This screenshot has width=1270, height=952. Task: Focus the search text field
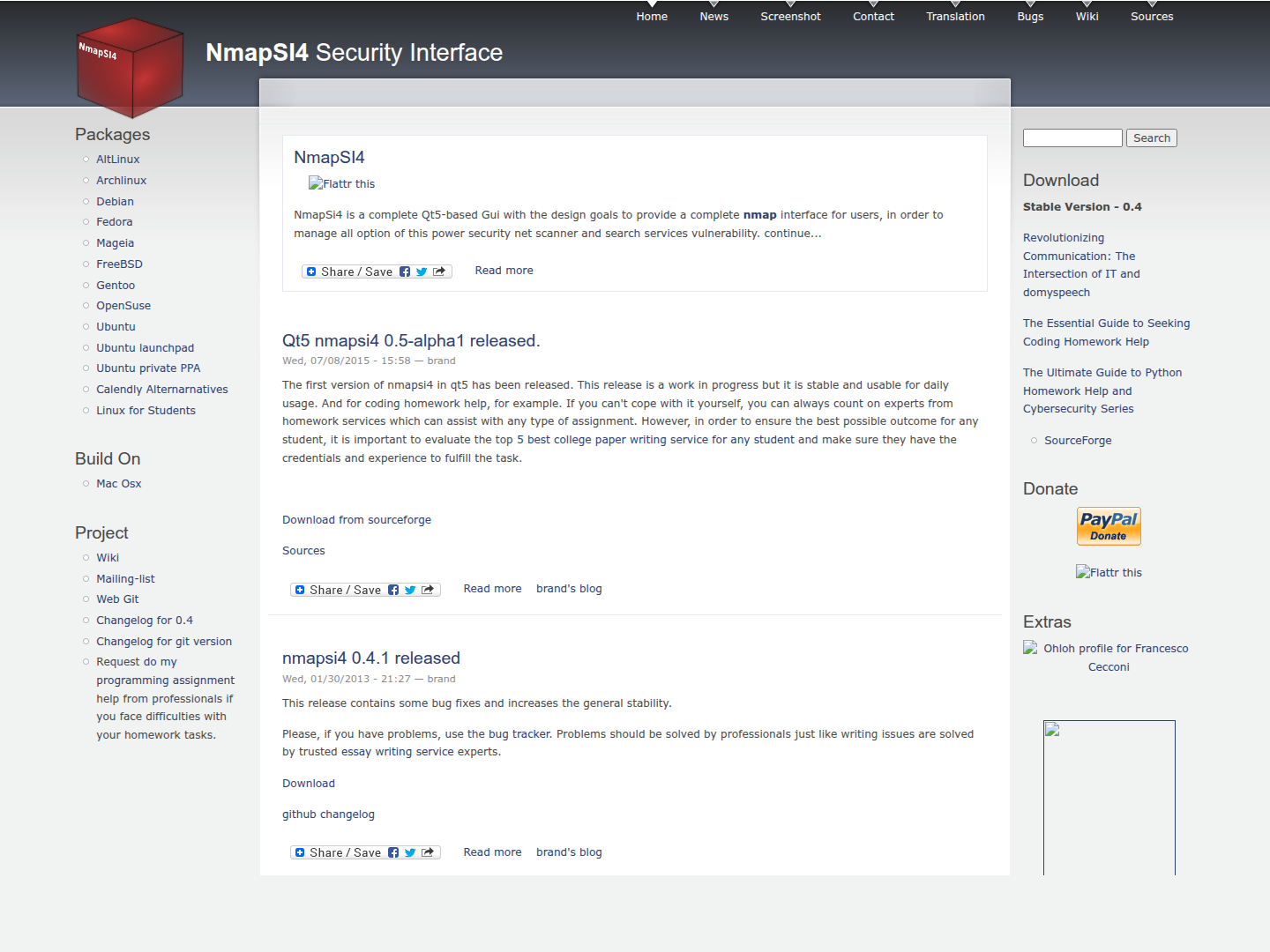point(1072,138)
